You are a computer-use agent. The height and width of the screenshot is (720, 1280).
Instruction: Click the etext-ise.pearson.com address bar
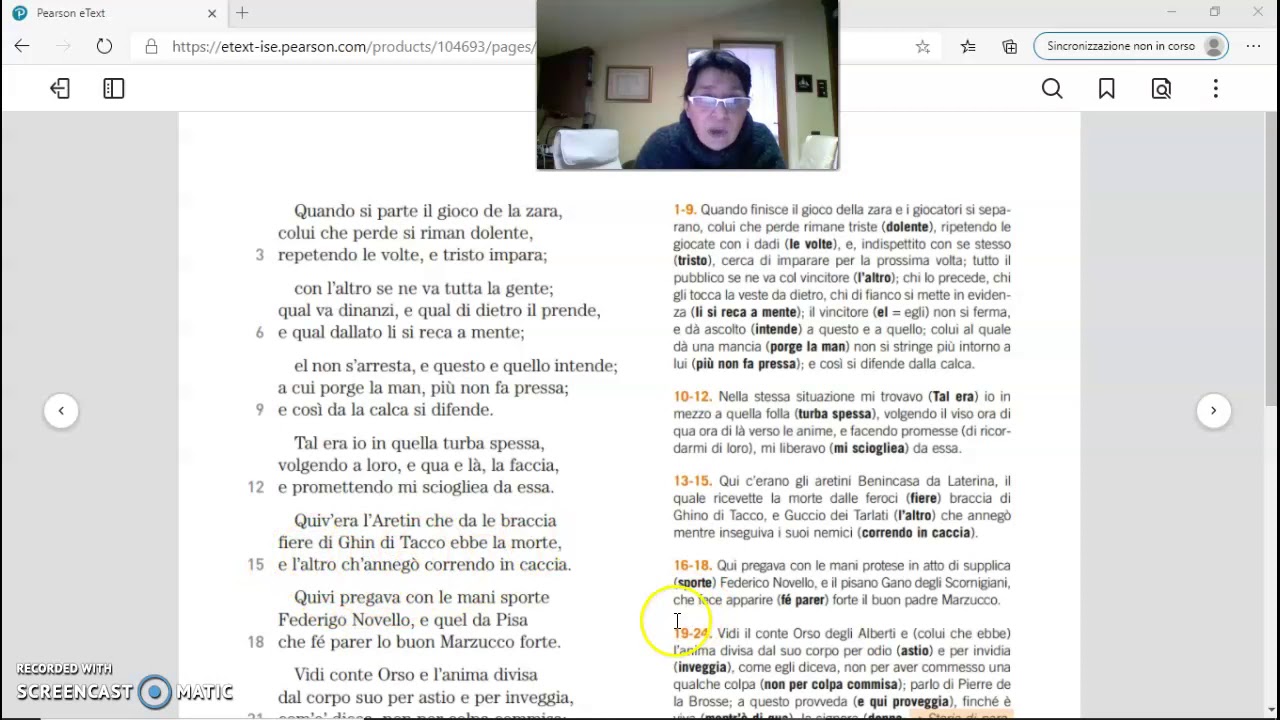click(x=352, y=46)
